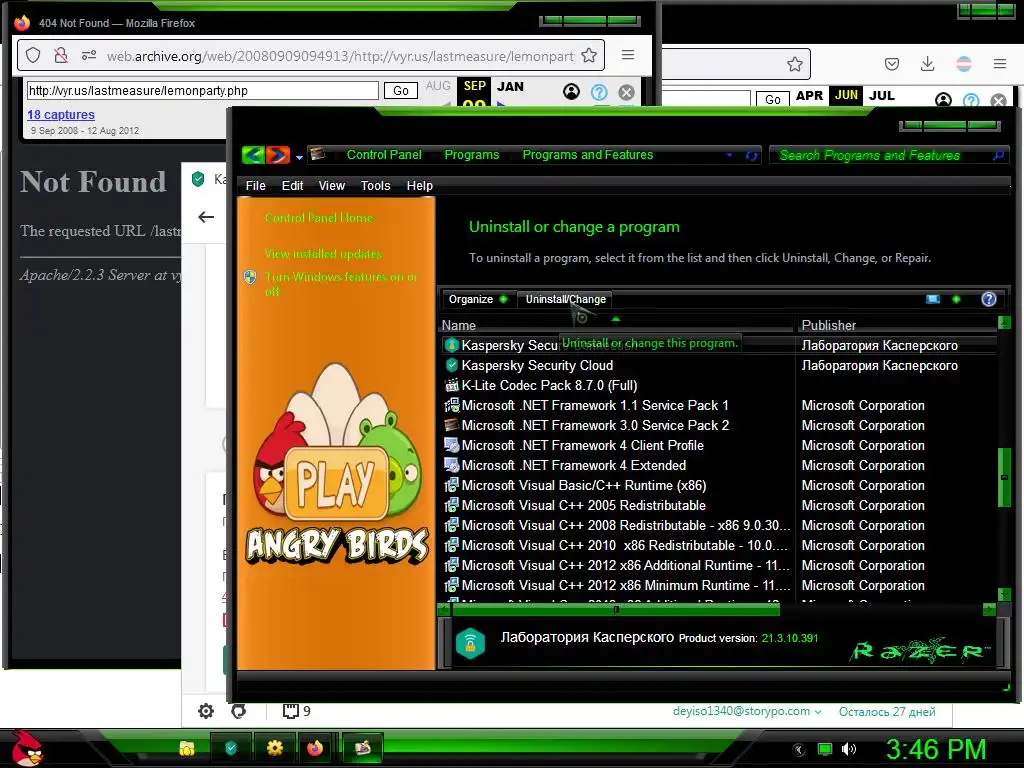Click the Angry Birds Play button

336,483
